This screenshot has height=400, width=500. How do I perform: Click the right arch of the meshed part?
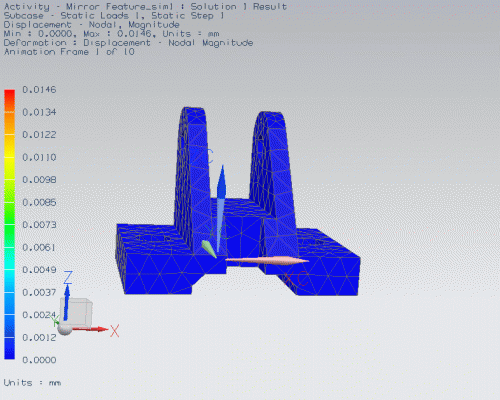coord(273,170)
